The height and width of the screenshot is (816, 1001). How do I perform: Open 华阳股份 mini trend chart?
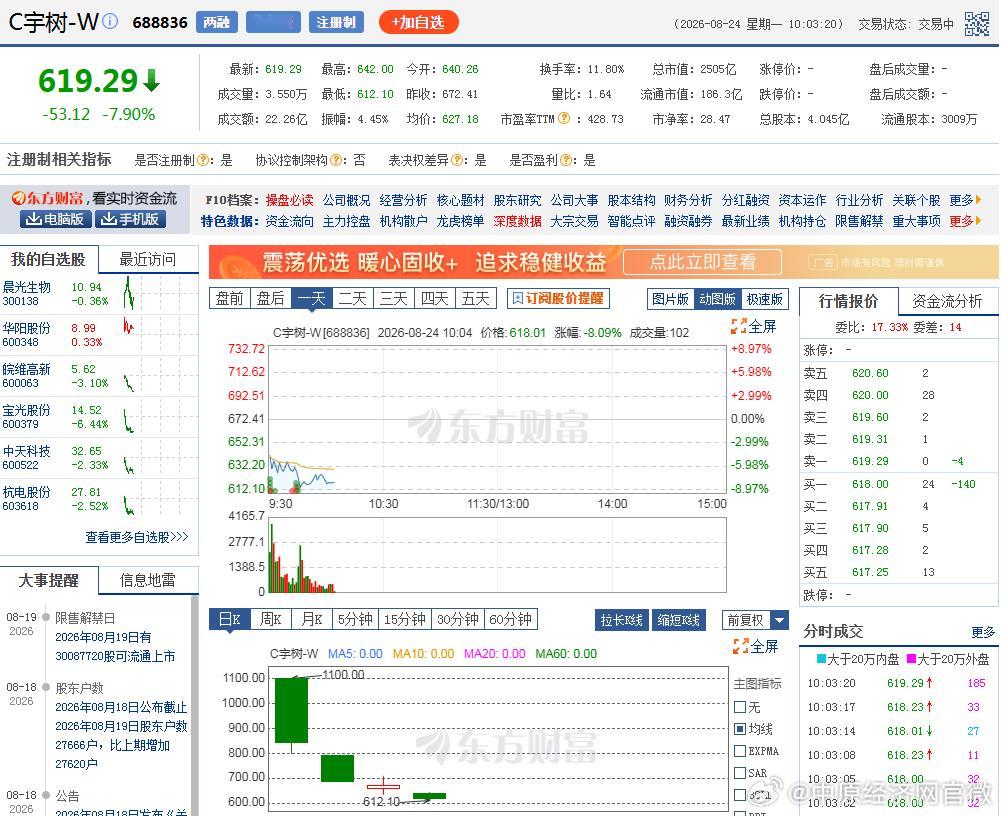click(129, 328)
